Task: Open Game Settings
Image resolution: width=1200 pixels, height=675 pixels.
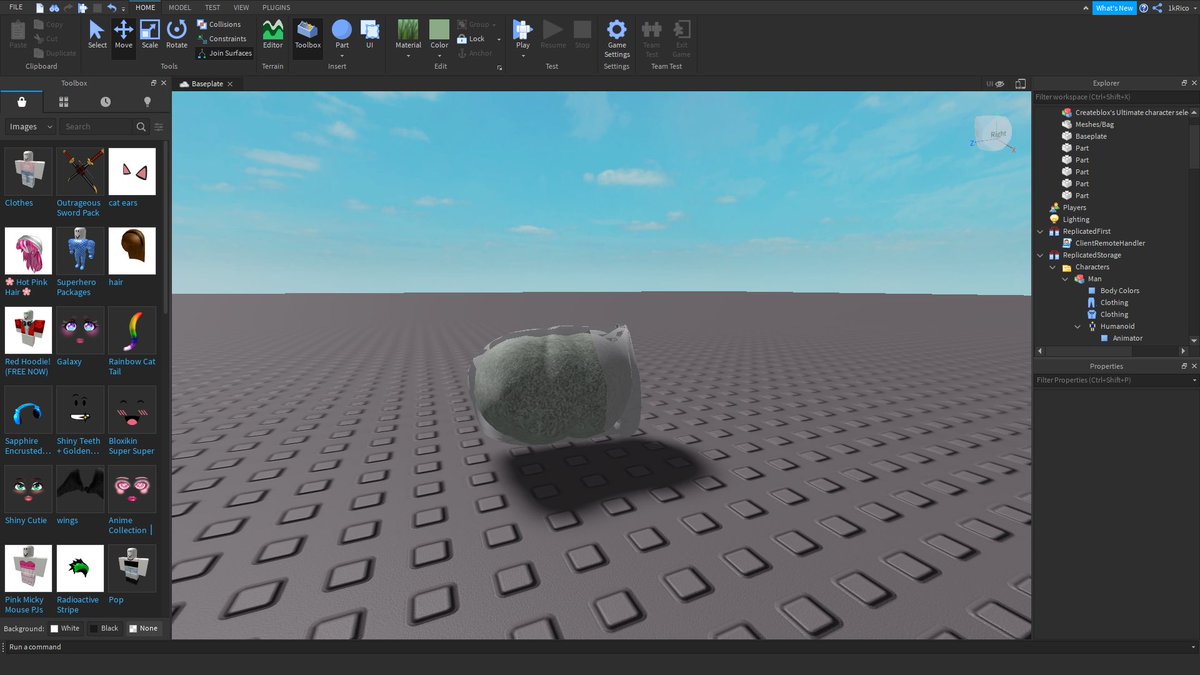Action: (617, 38)
